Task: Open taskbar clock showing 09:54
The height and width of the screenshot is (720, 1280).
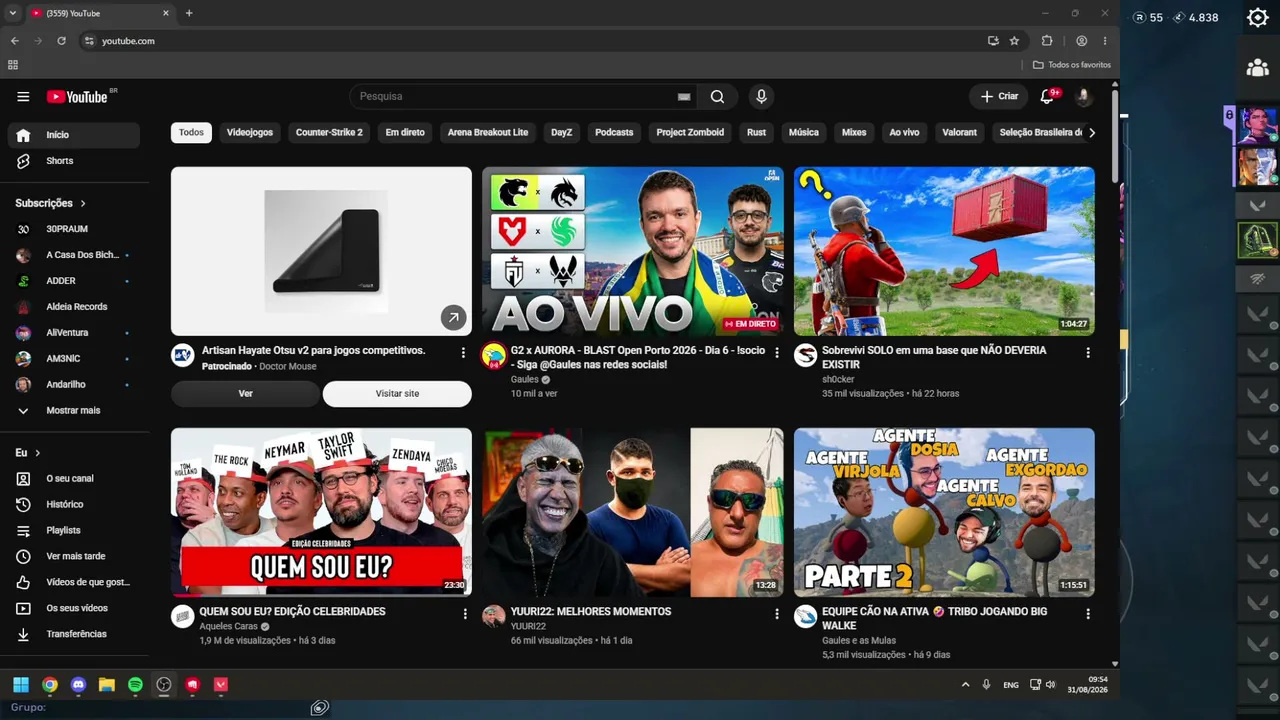Action: (x=1087, y=685)
